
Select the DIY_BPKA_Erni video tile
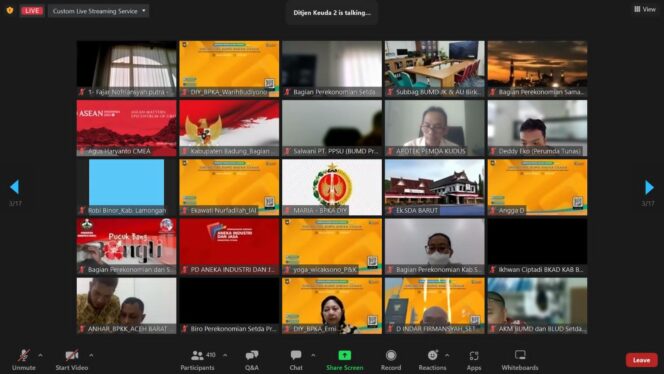pyautogui.click(x=332, y=306)
